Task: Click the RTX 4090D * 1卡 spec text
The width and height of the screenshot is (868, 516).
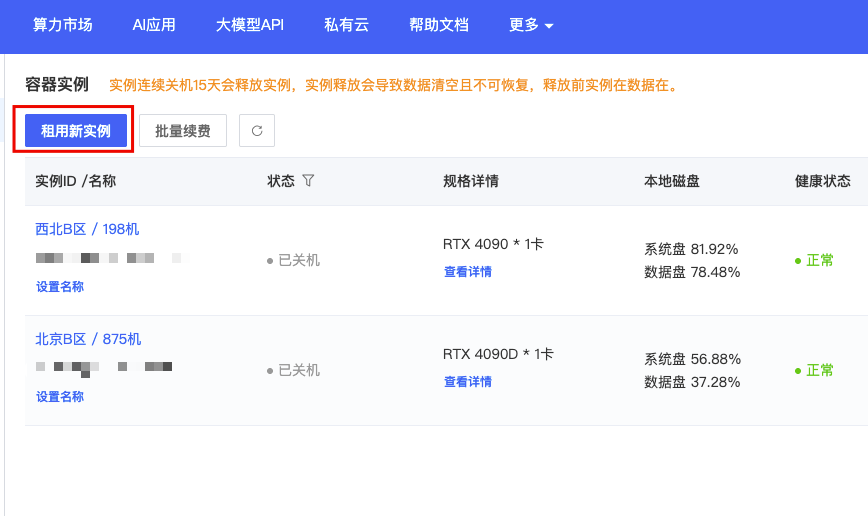Action: coord(498,354)
